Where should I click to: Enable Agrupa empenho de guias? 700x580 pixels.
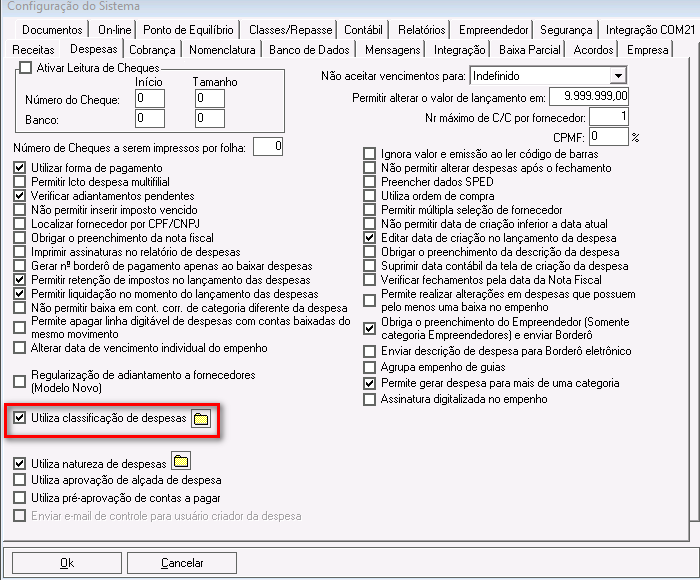(x=370, y=367)
